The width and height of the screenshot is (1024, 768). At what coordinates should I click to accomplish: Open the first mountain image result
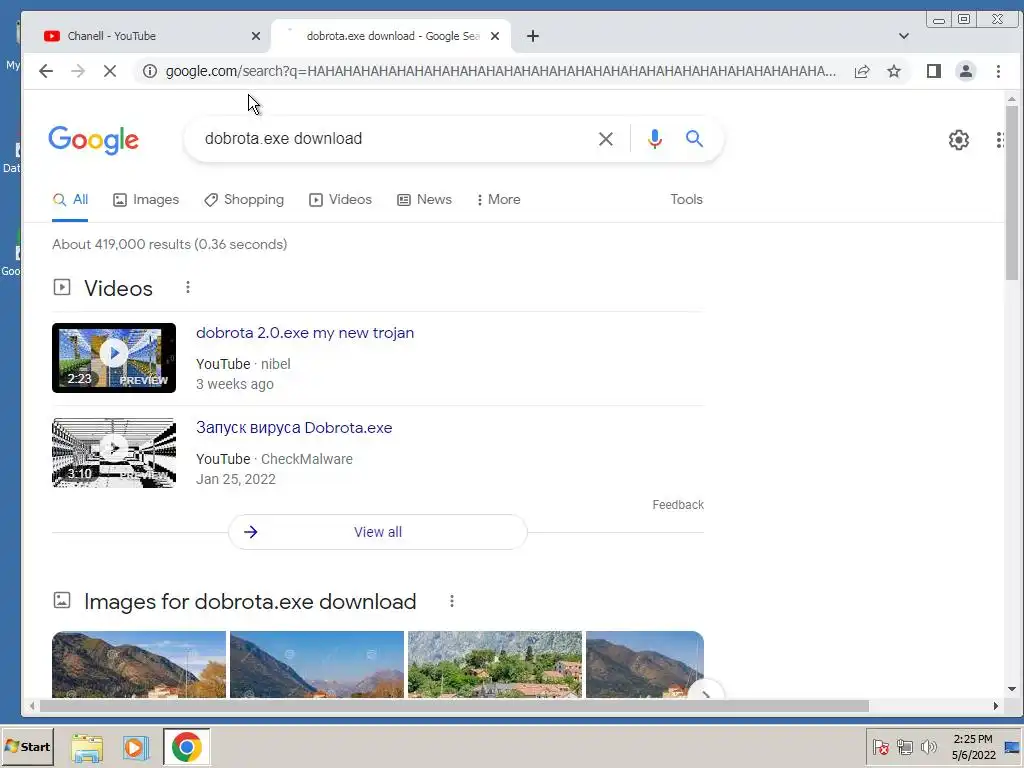coord(138,664)
